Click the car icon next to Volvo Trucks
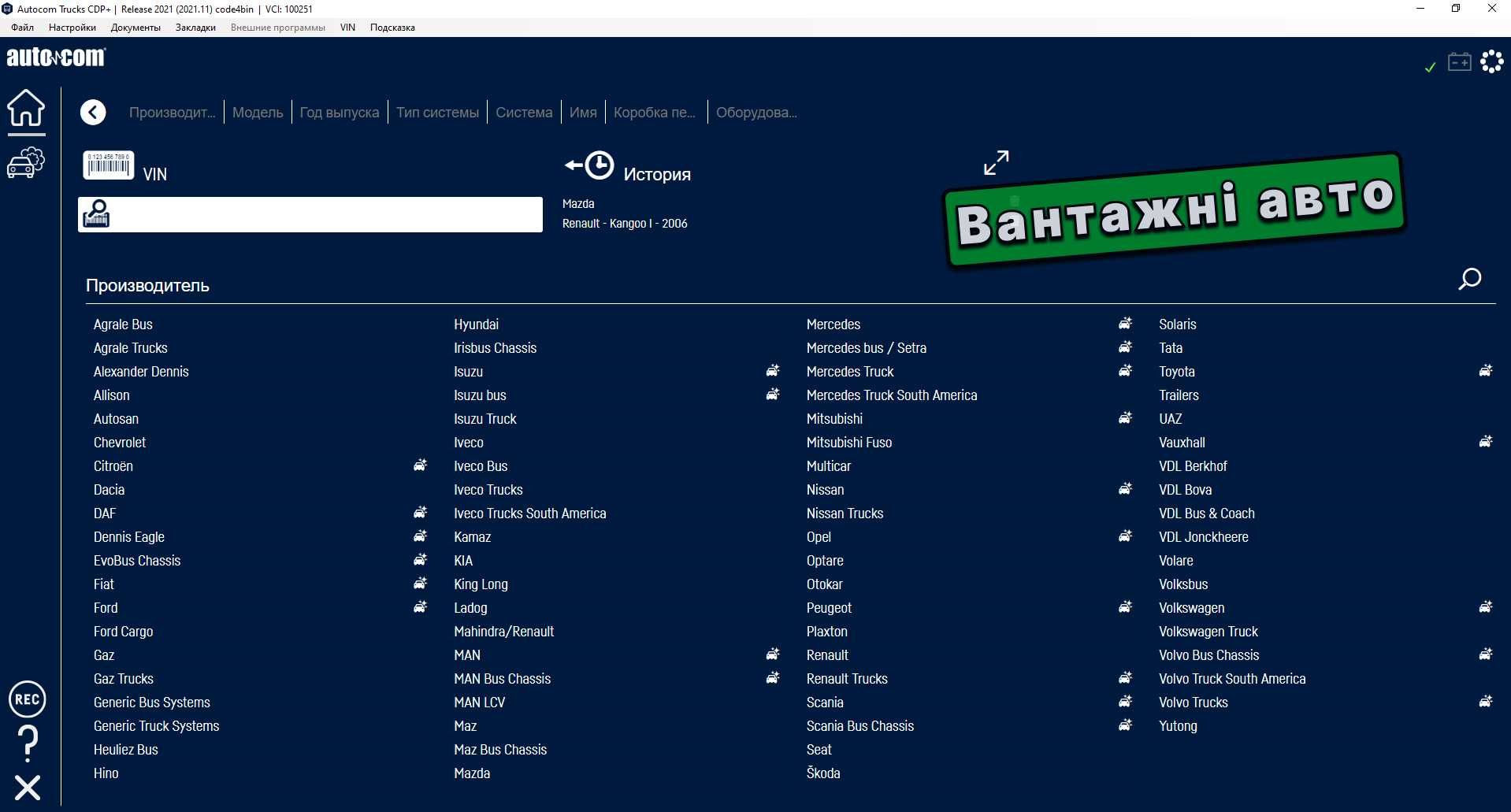Screen dimensions: 1511x812 [1486, 702]
